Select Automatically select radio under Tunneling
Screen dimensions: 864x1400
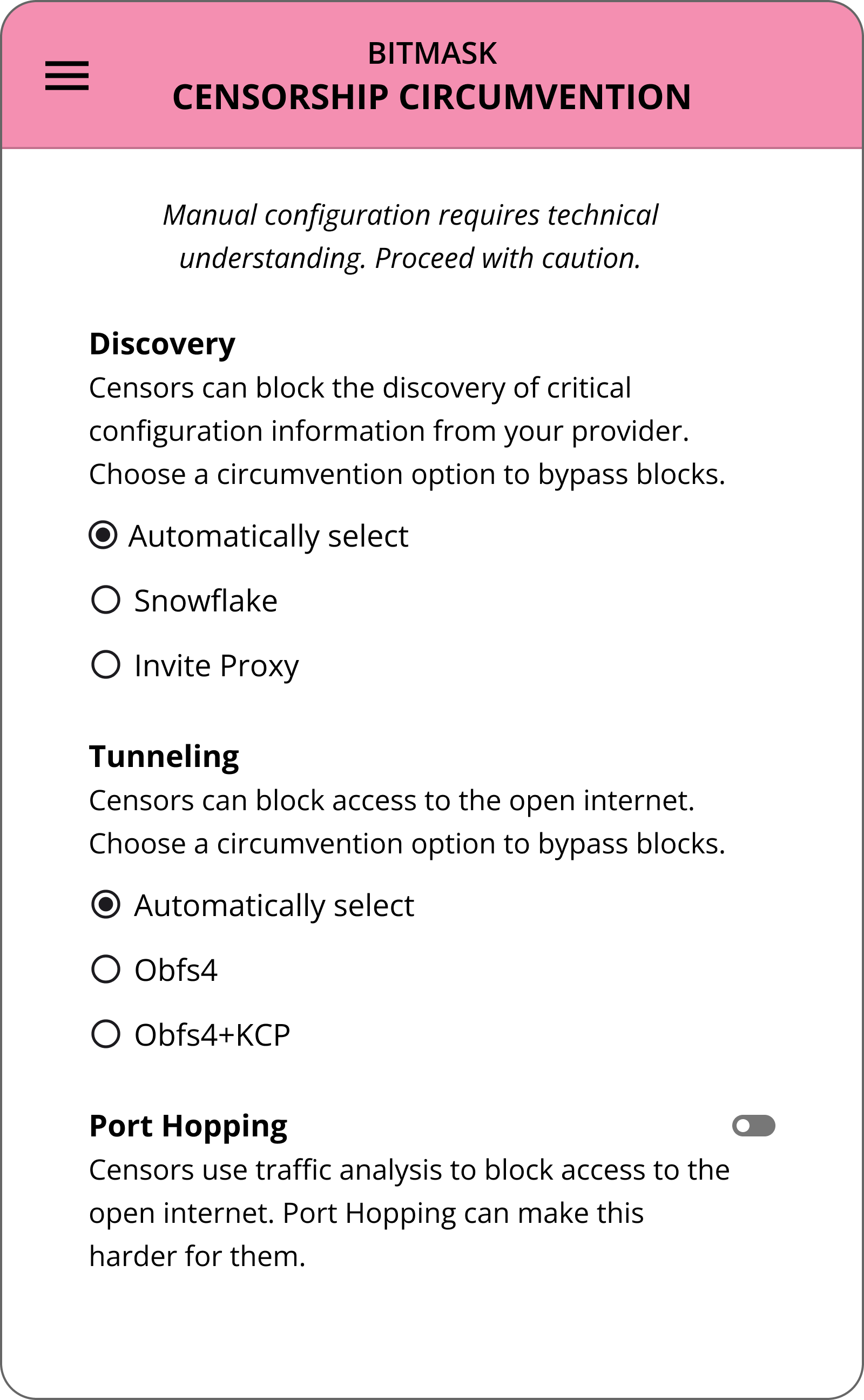[x=106, y=905]
